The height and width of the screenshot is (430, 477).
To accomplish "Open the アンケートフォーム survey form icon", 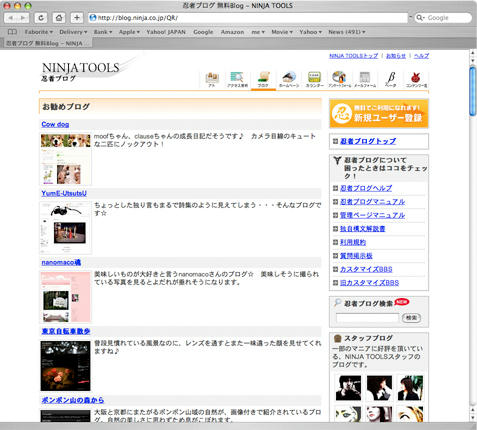I will click(x=339, y=79).
